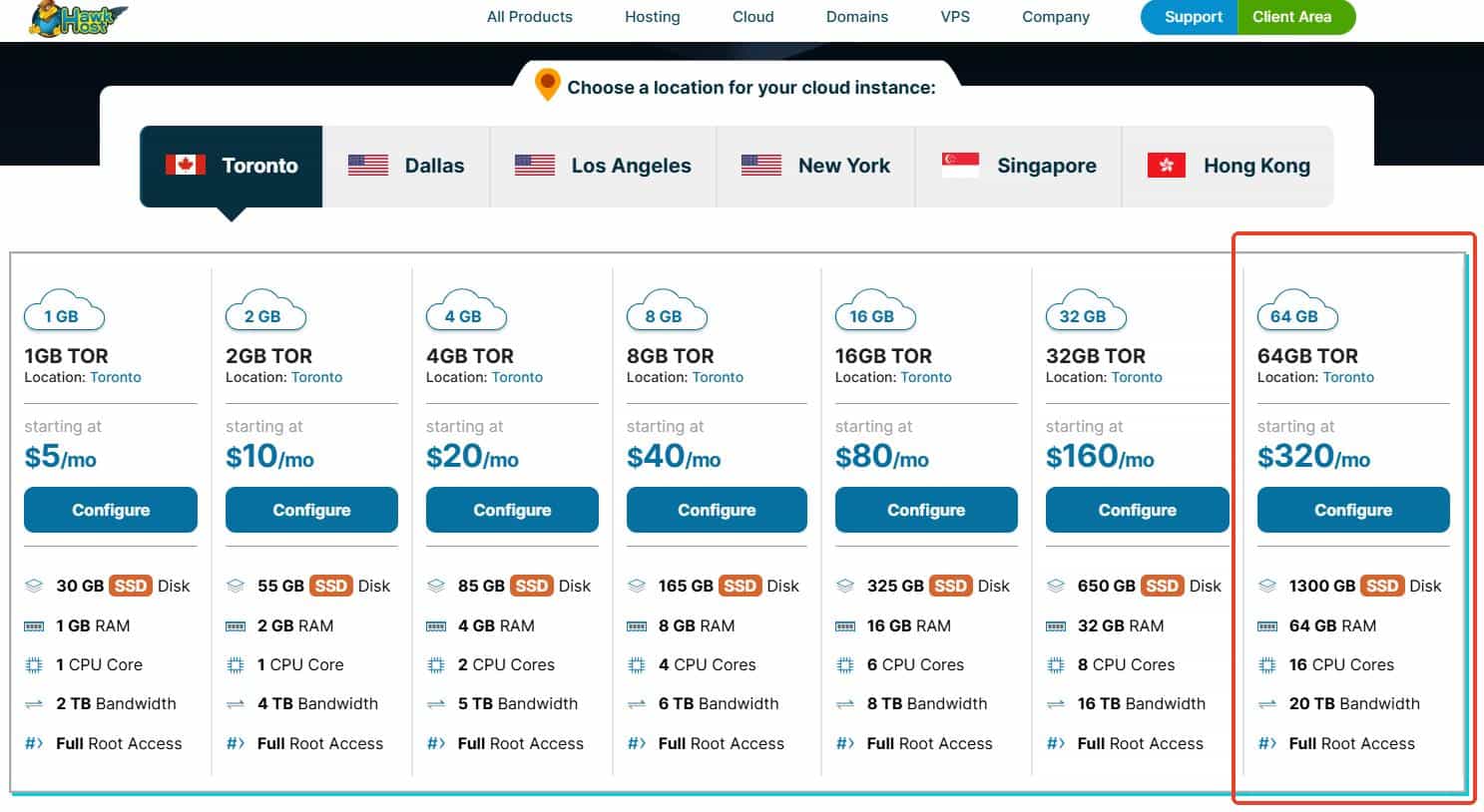1484x812 pixels.
Task: Click the 8 GB cloud badge icon
Action: point(667,310)
